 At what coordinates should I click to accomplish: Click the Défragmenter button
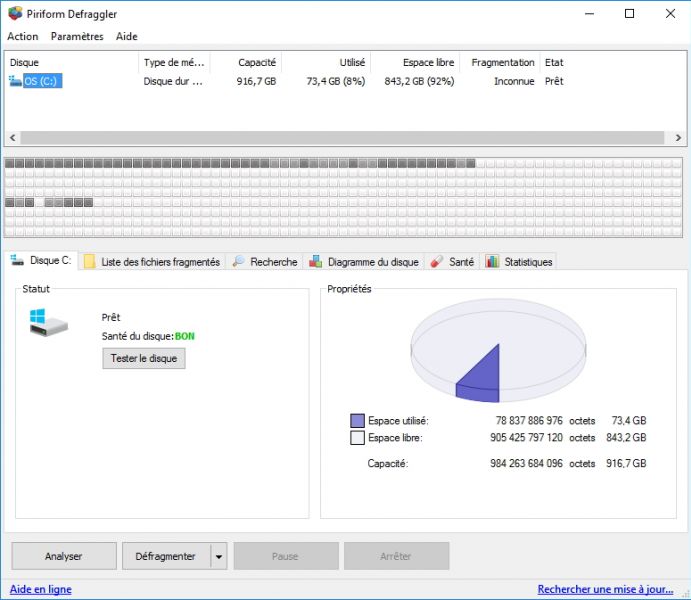[x=166, y=556]
